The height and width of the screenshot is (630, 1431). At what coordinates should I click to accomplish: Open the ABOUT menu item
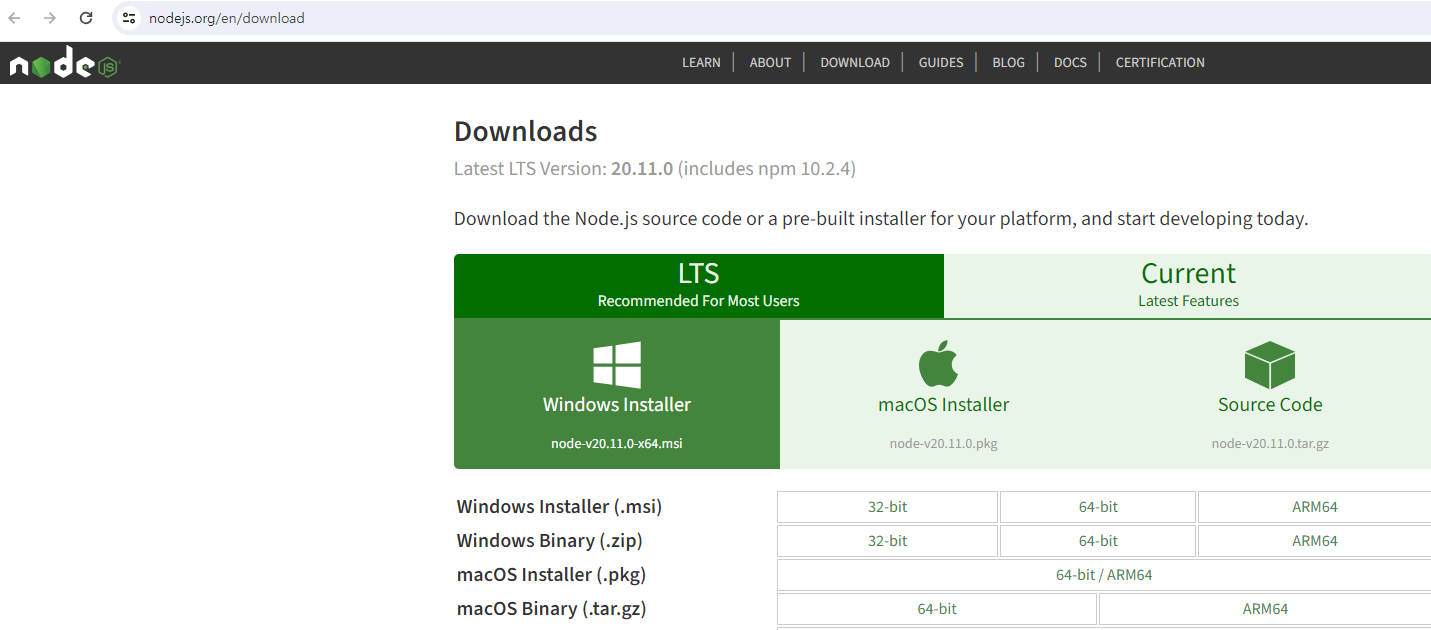pos(770,62)
